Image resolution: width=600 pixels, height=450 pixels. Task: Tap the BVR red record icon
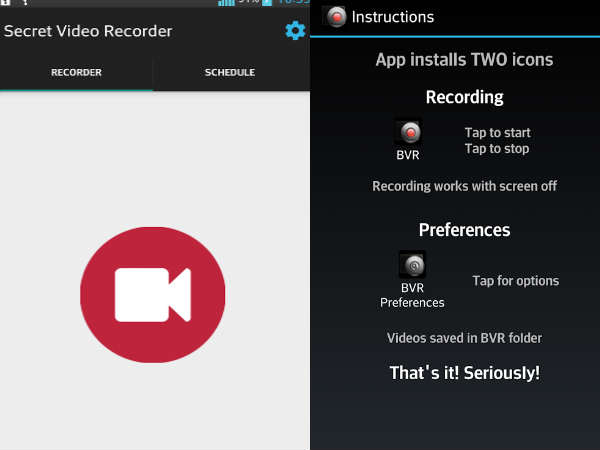(409, 132)
